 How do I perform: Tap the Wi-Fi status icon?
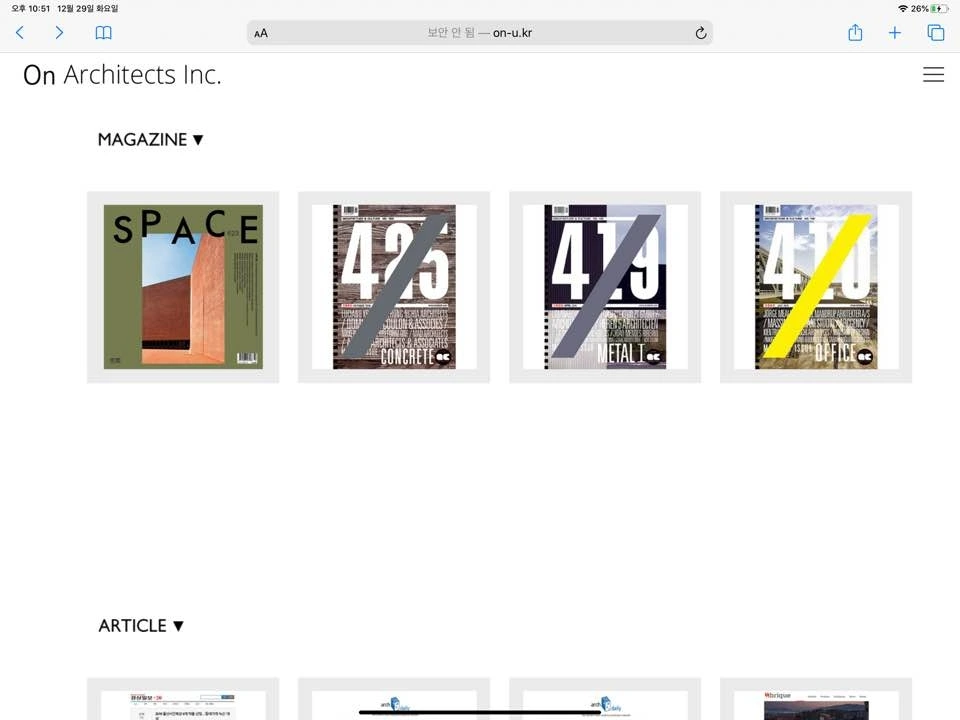902,9
